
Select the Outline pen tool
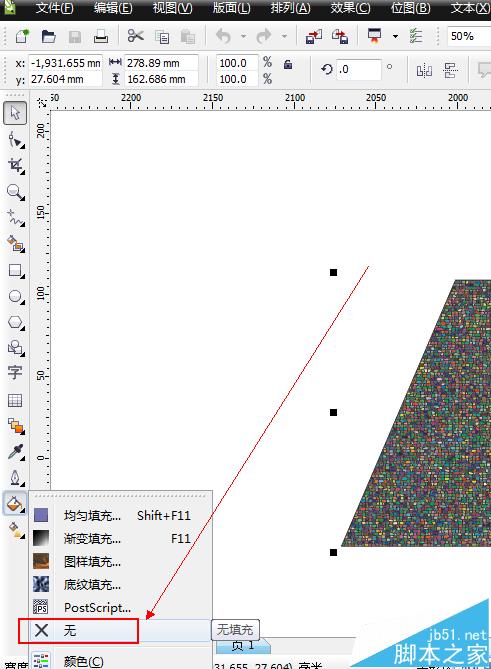tap(16, 478)
